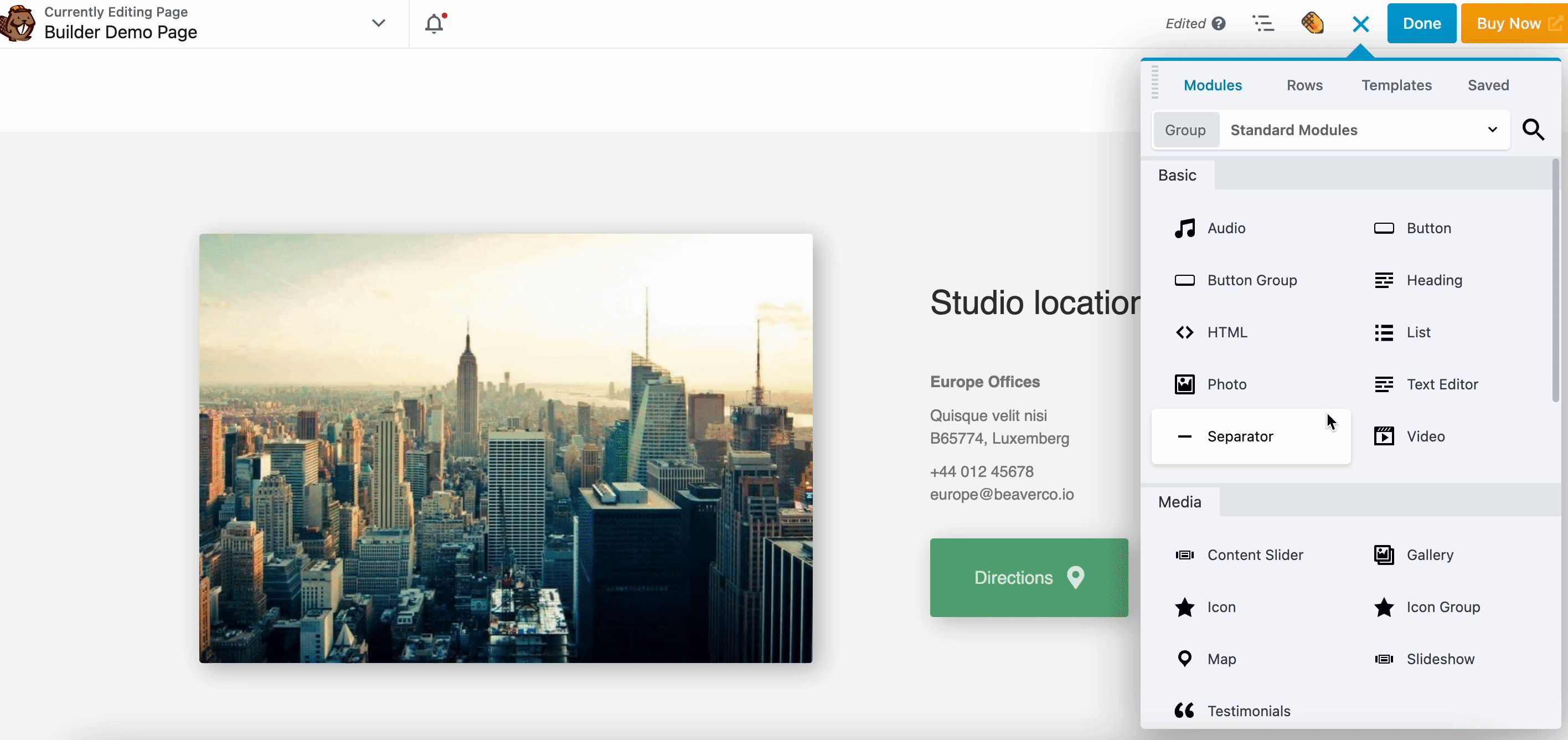Image resolution: width=1568 pixels, height=740 pixels.
Task: Click the Content Slider module icon
Action: click(x=1185, y=554)
